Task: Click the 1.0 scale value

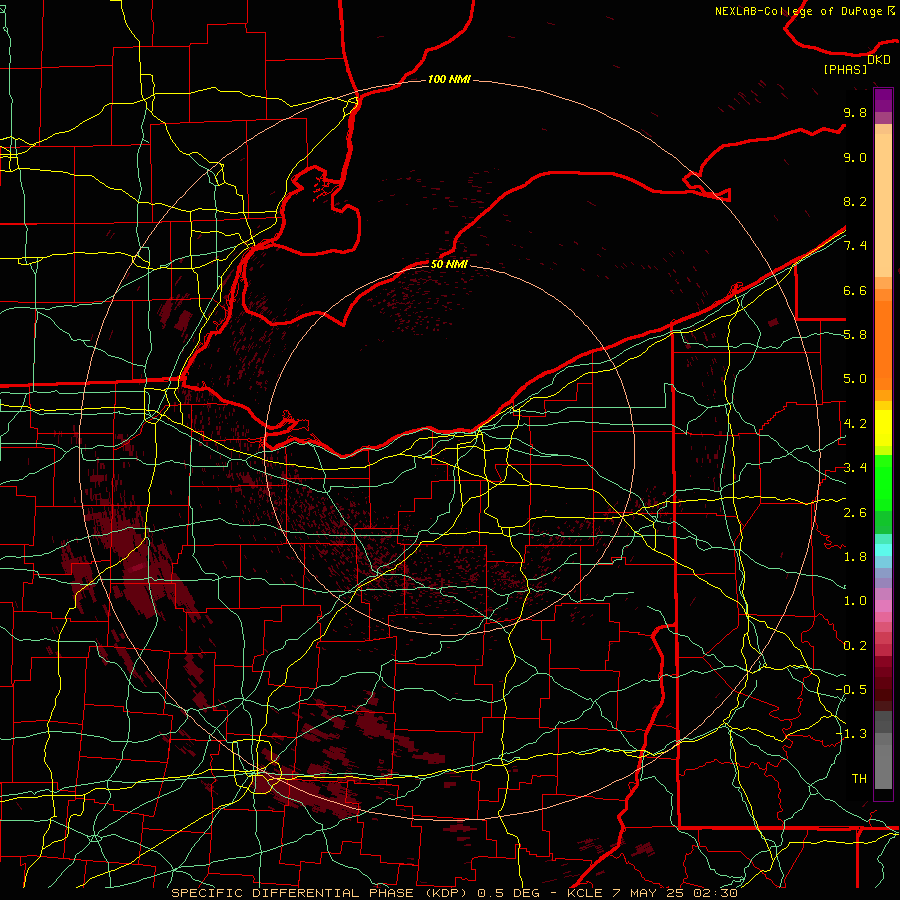Action: point(855,602)
